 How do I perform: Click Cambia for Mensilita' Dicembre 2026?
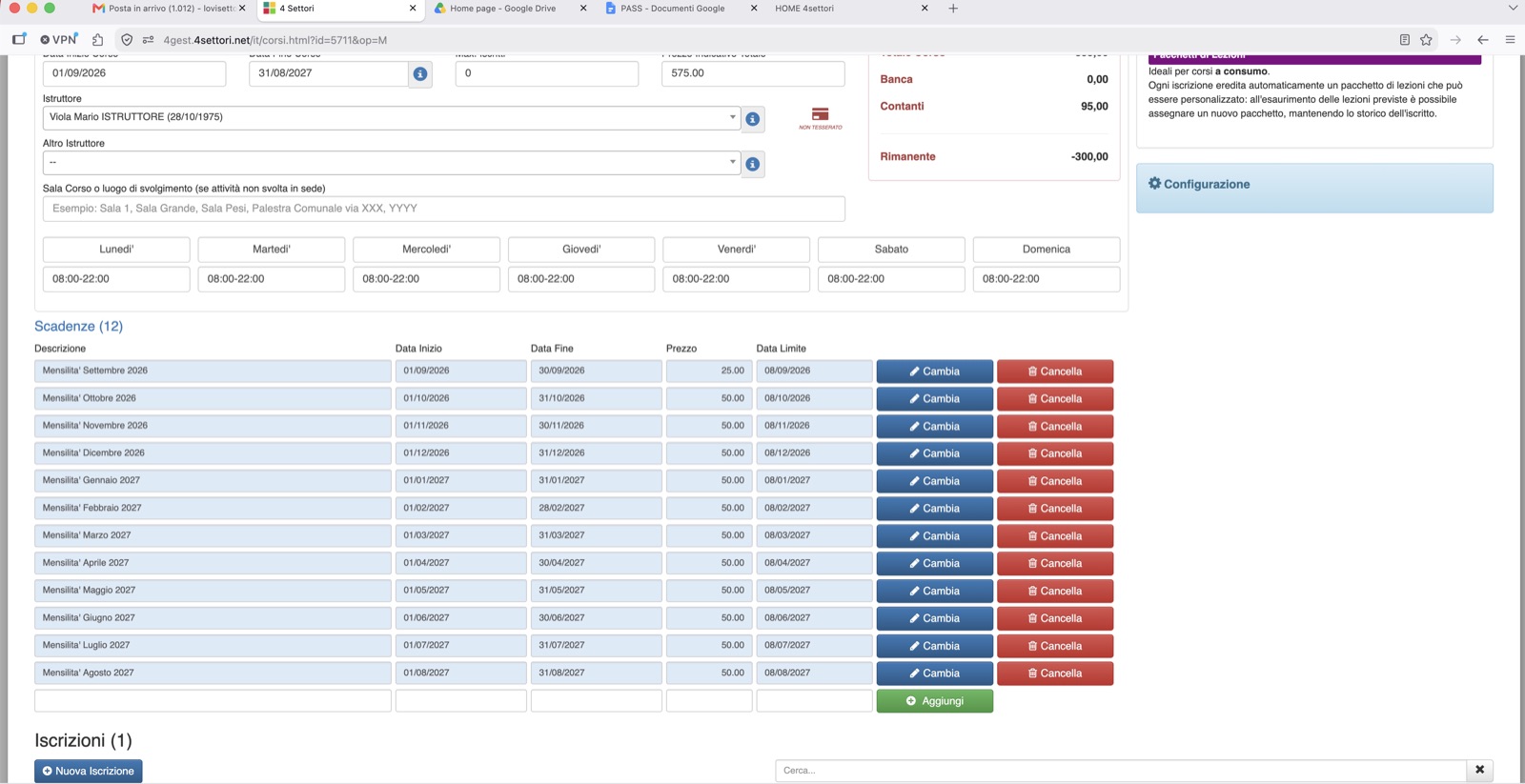935,453
